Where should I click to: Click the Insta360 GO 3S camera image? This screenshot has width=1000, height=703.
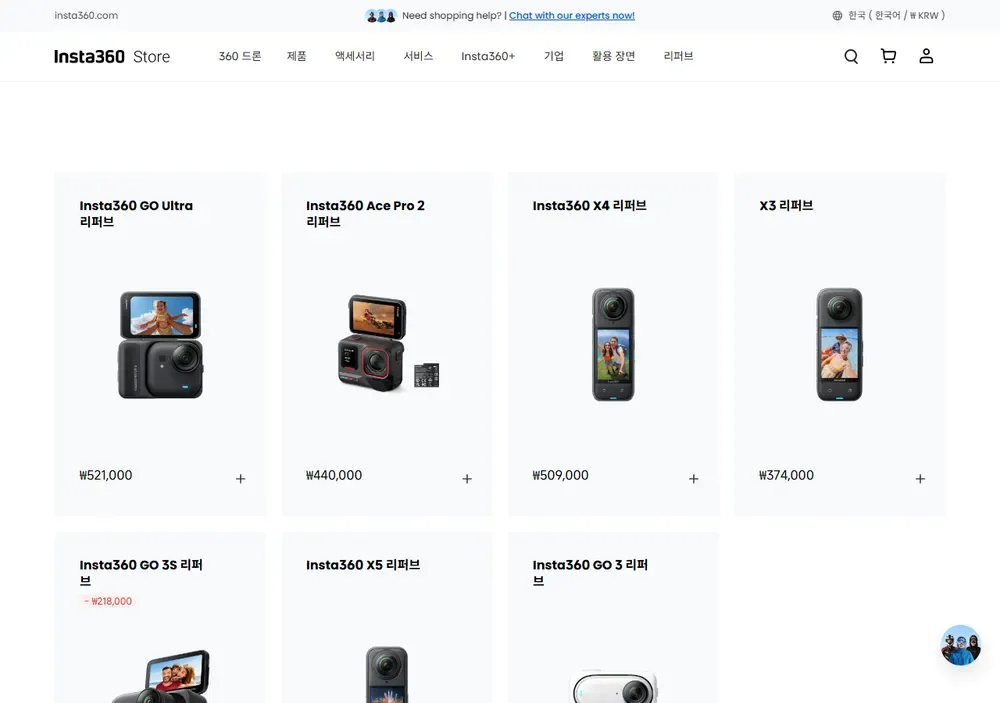(161, 676)
